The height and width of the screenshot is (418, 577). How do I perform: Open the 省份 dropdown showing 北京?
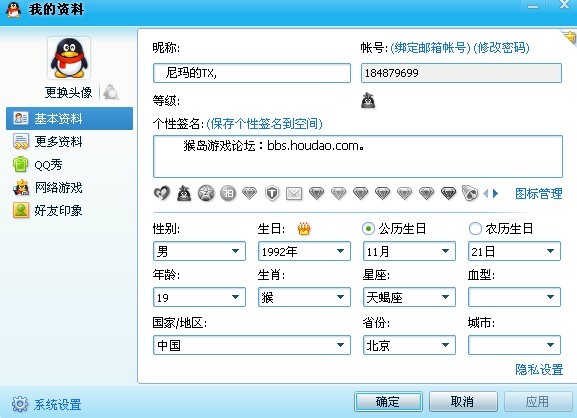pyautogui.click(x=409, y=345)
